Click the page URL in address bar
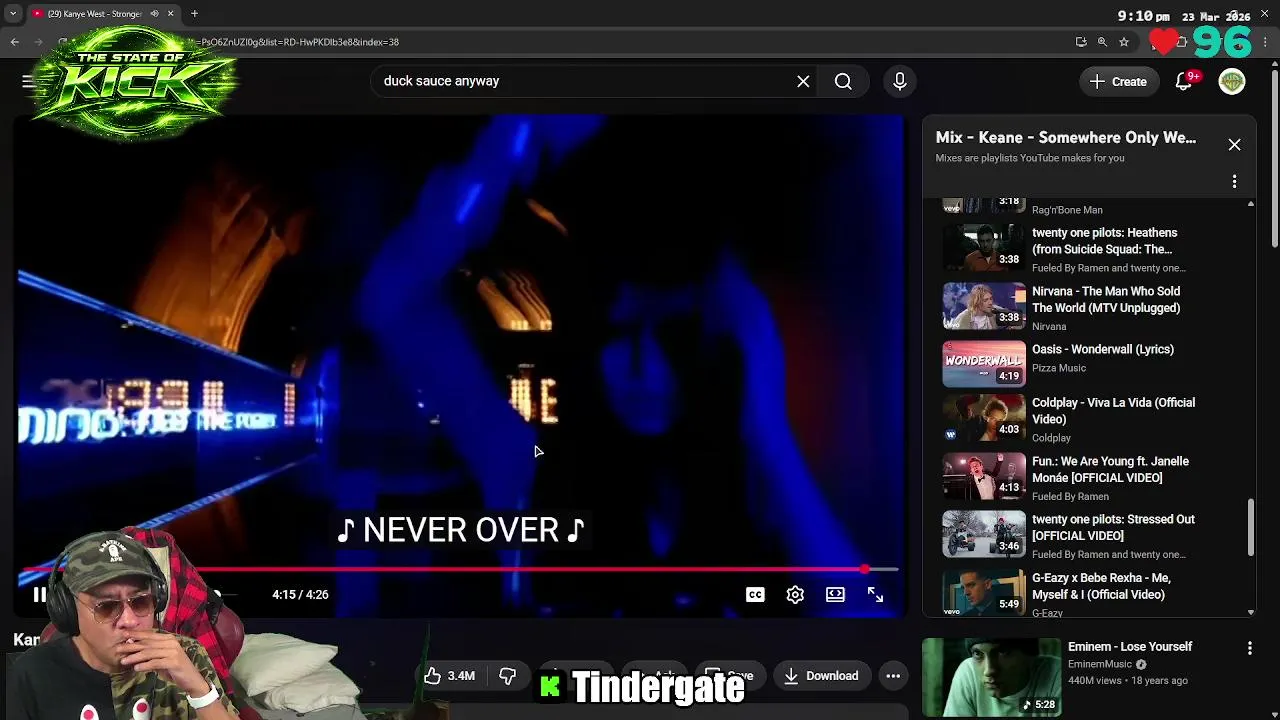This screenshot has width=1280, height=720. [x=300, y=42]
